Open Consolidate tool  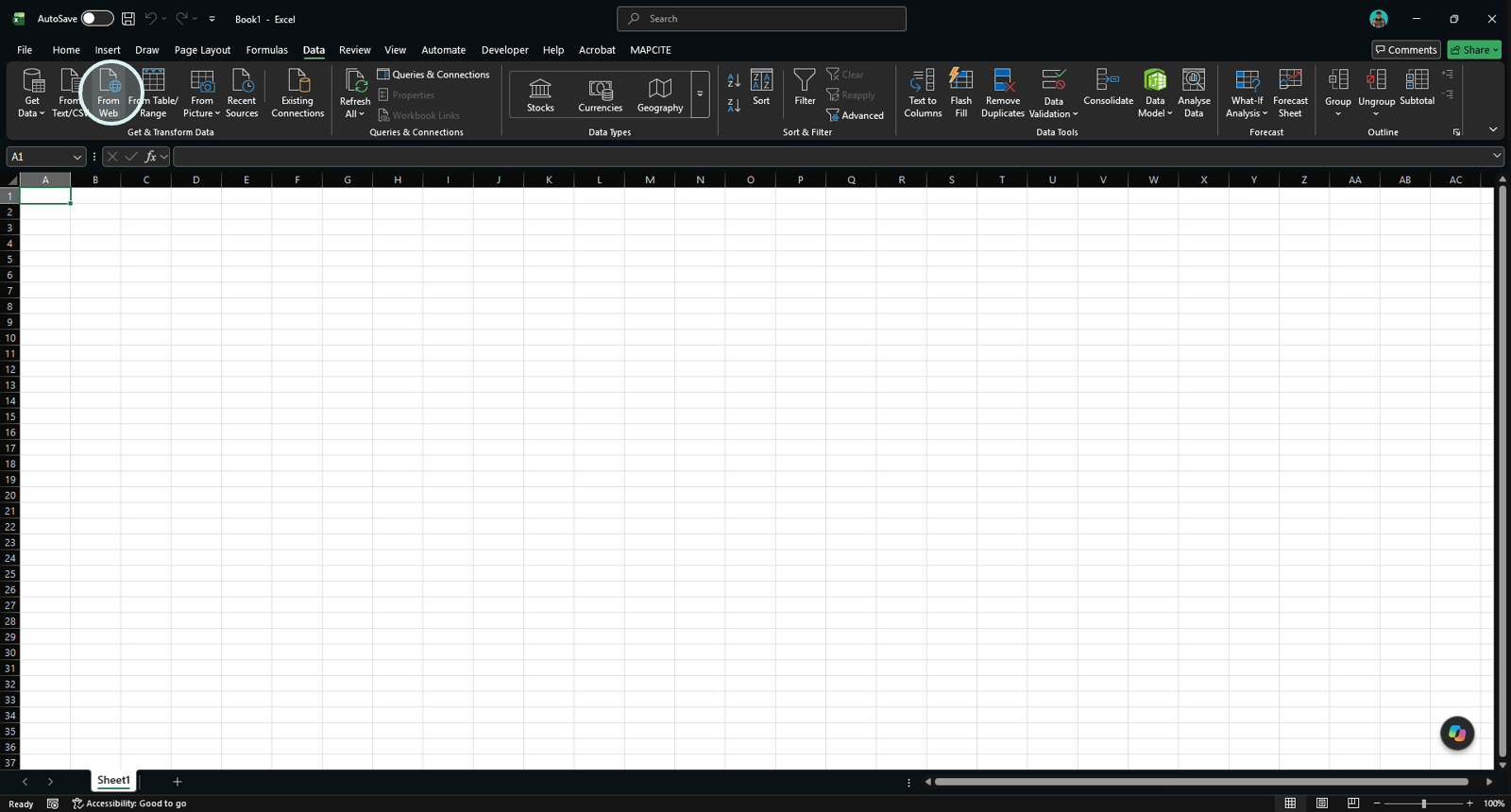pyautogui.click(x=1109, y=88)
